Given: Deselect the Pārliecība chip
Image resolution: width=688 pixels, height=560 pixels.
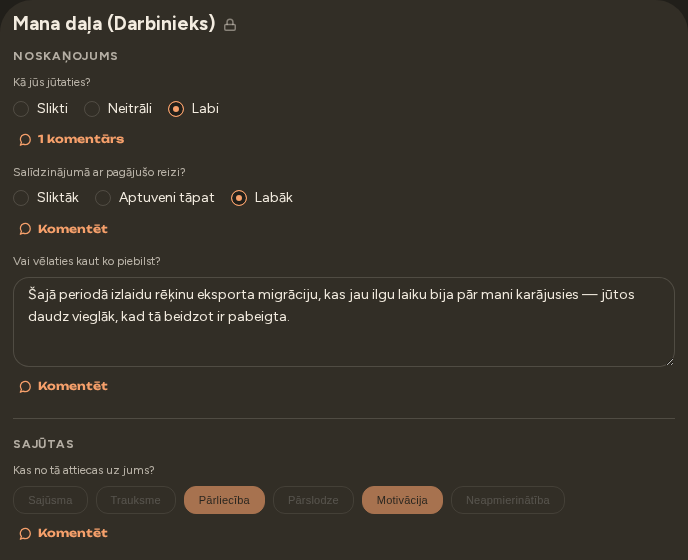Looking at the screenshot, I should point(224,500).
